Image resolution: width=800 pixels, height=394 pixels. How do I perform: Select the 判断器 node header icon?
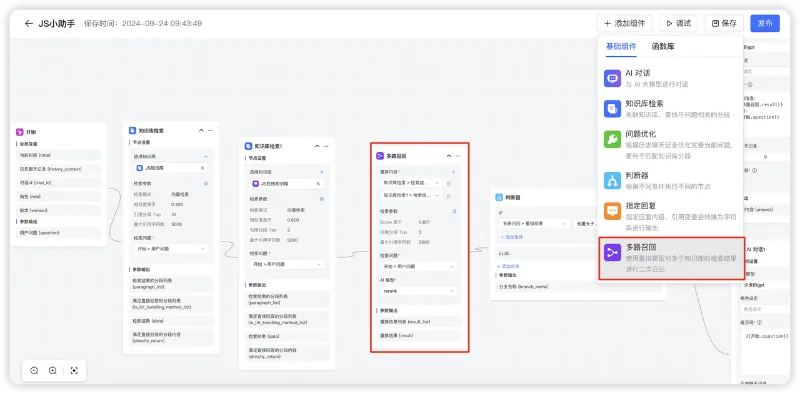pyautogui.click(x=498, y=197)
